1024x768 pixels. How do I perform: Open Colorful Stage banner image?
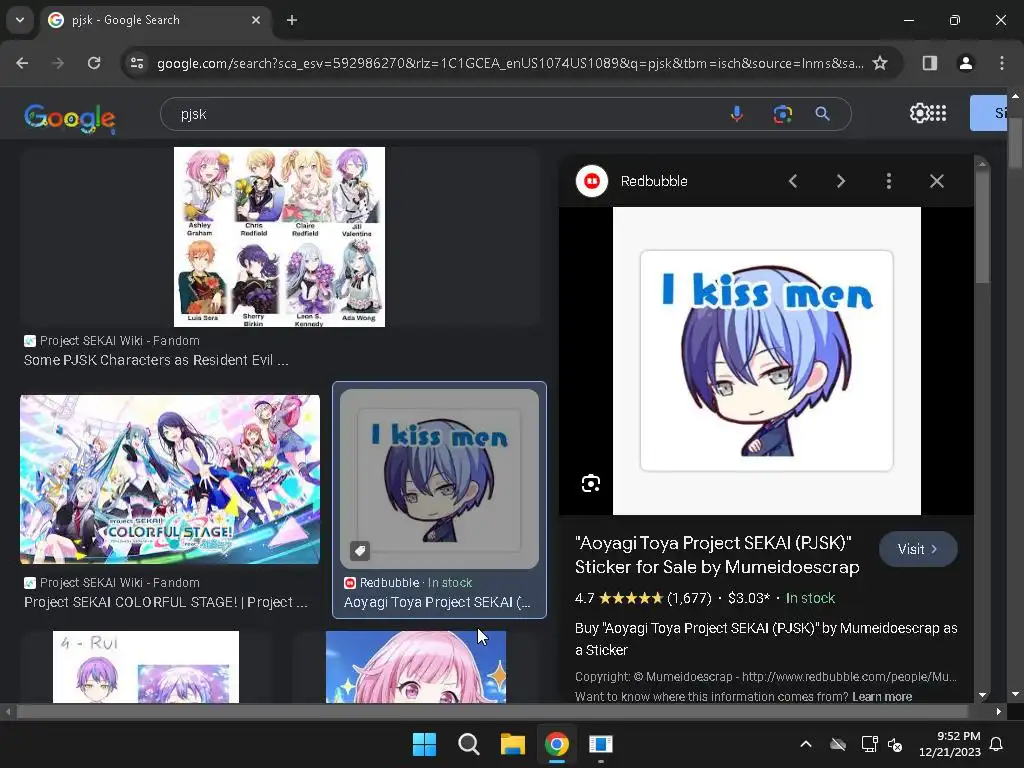pyautogui.click(x=170, y=479)
